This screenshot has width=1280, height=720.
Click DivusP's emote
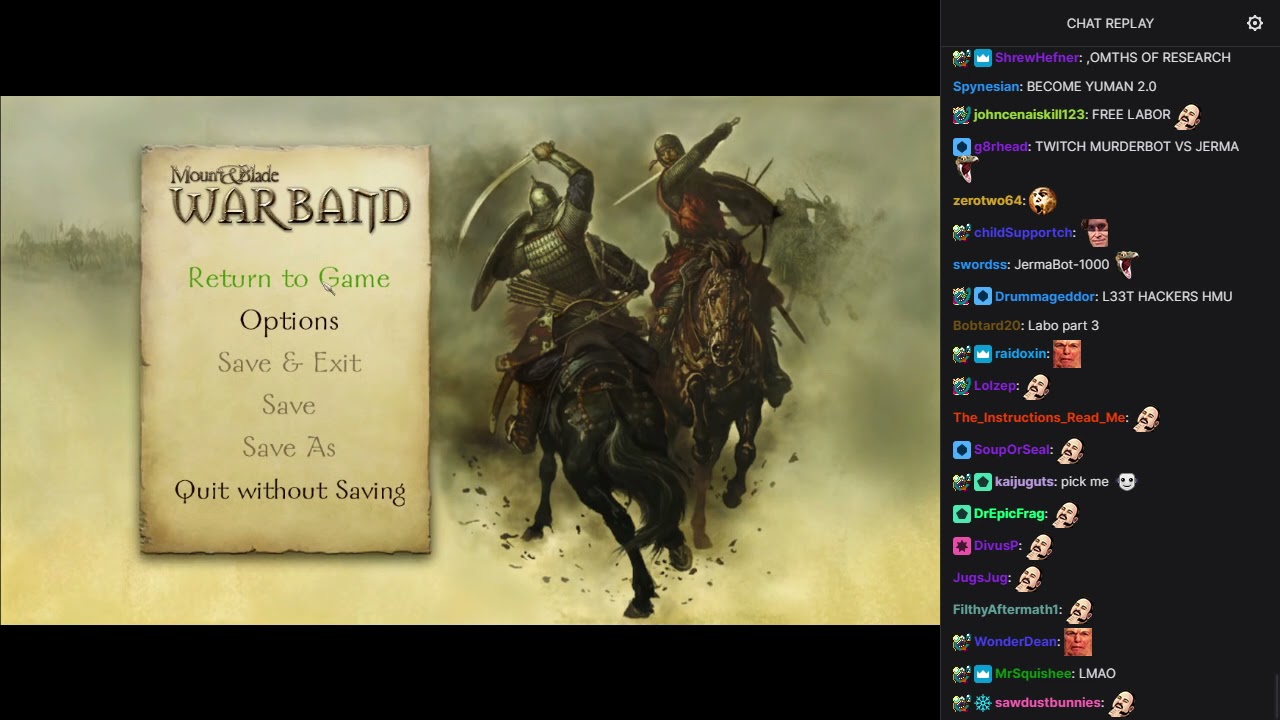point(1040,547)
